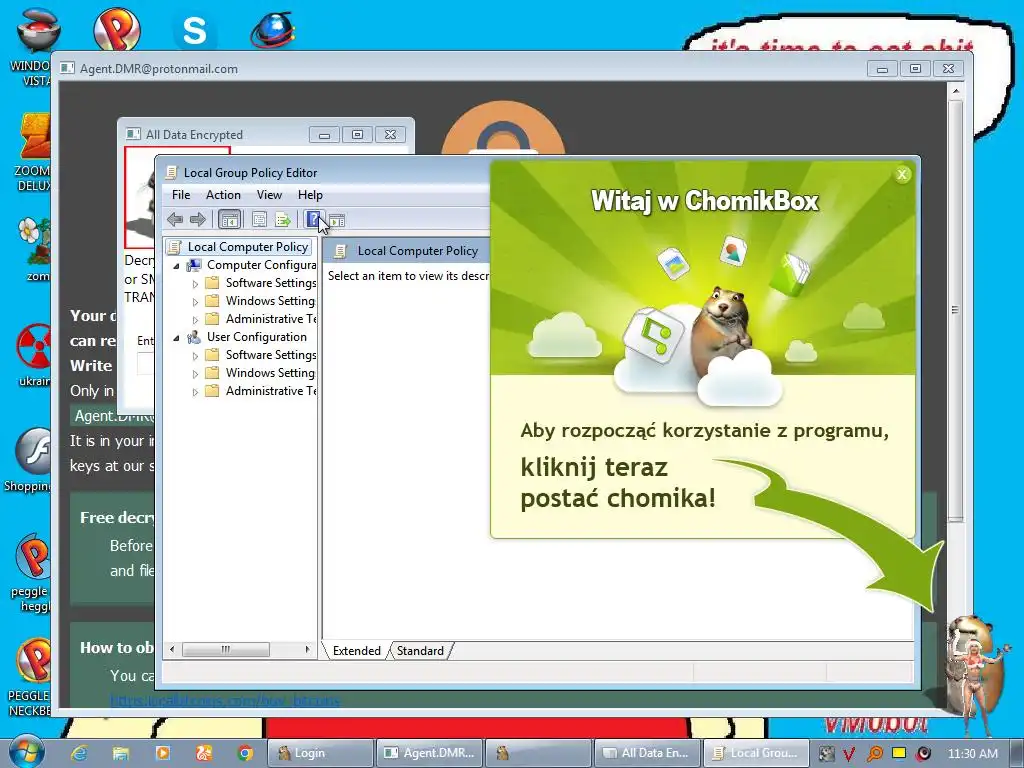Maximize the All Data Encrypted window
The image size is (1024, 768).
click(357, 135)
